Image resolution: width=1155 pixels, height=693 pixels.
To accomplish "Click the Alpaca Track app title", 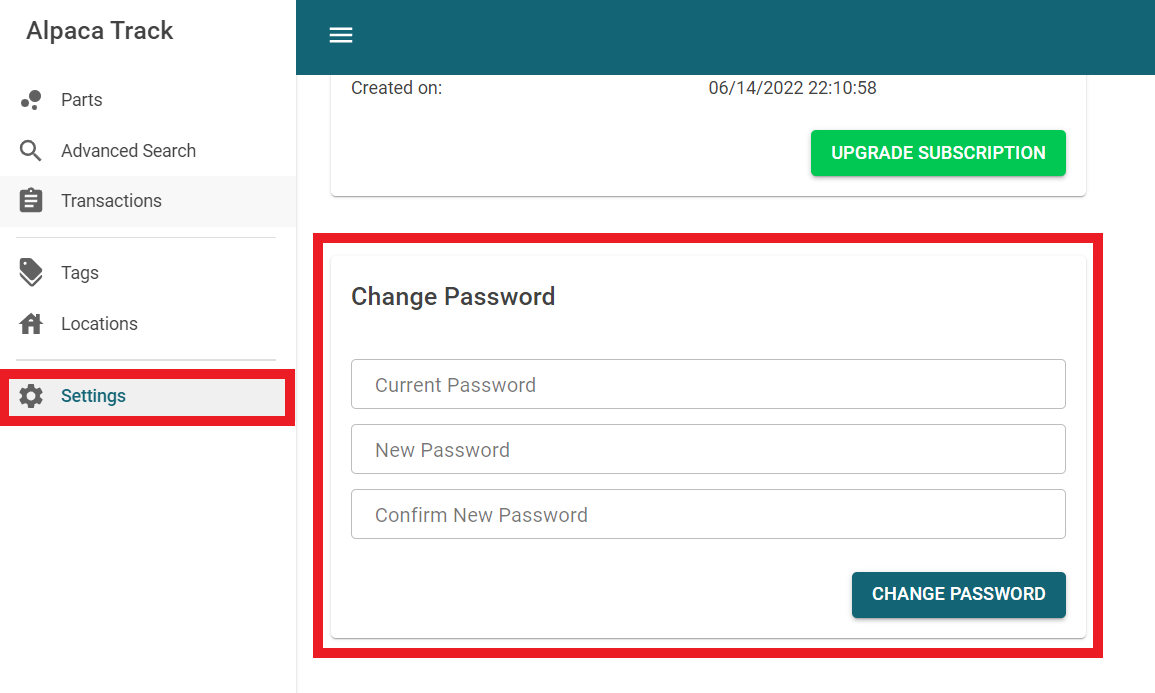I will tap(100, 31).
